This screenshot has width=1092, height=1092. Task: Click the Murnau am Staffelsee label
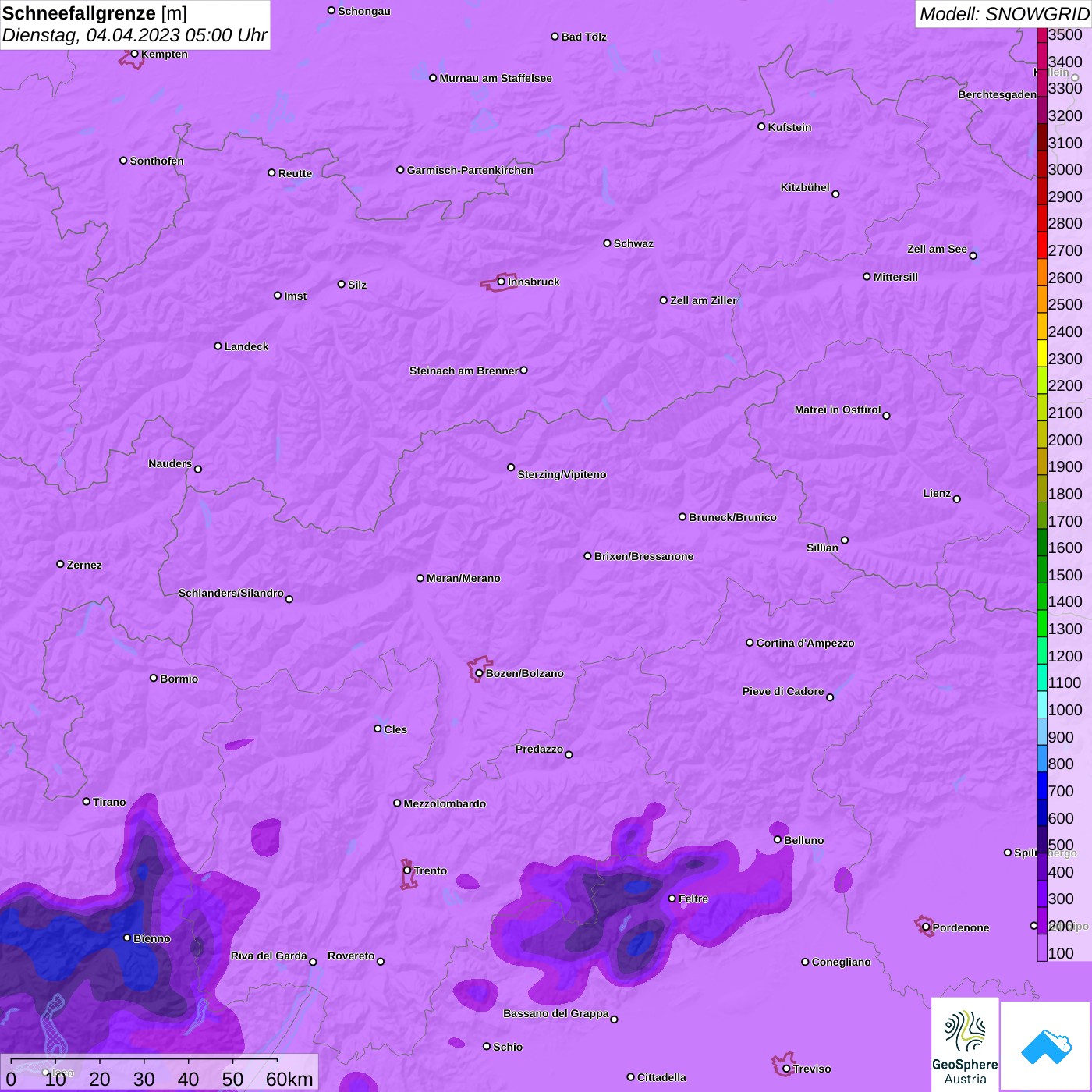click(495, 78)
